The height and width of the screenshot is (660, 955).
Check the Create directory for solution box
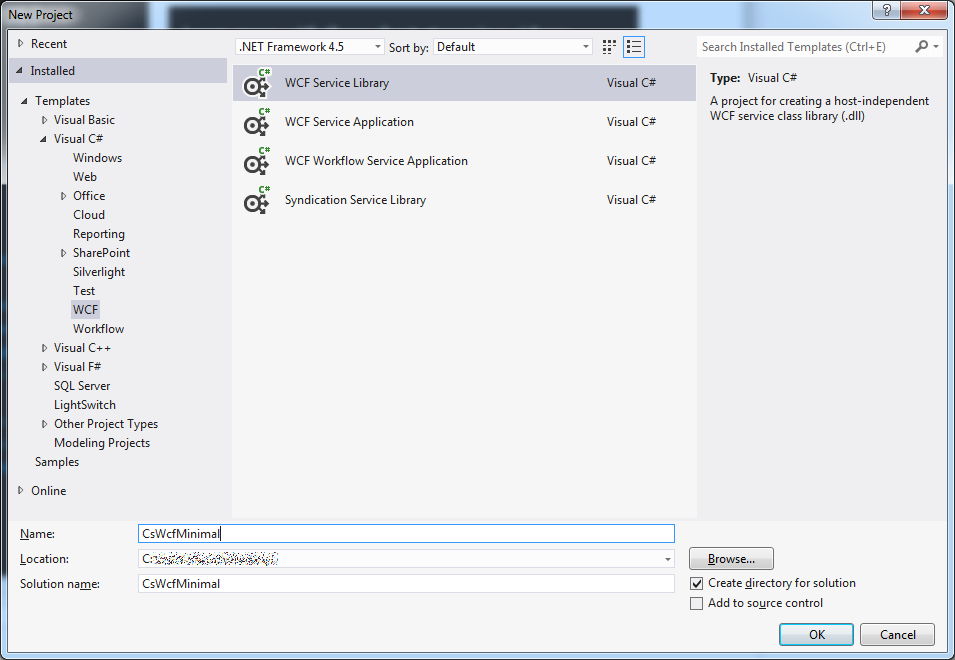pyautogui.click(x=696, y=583)
